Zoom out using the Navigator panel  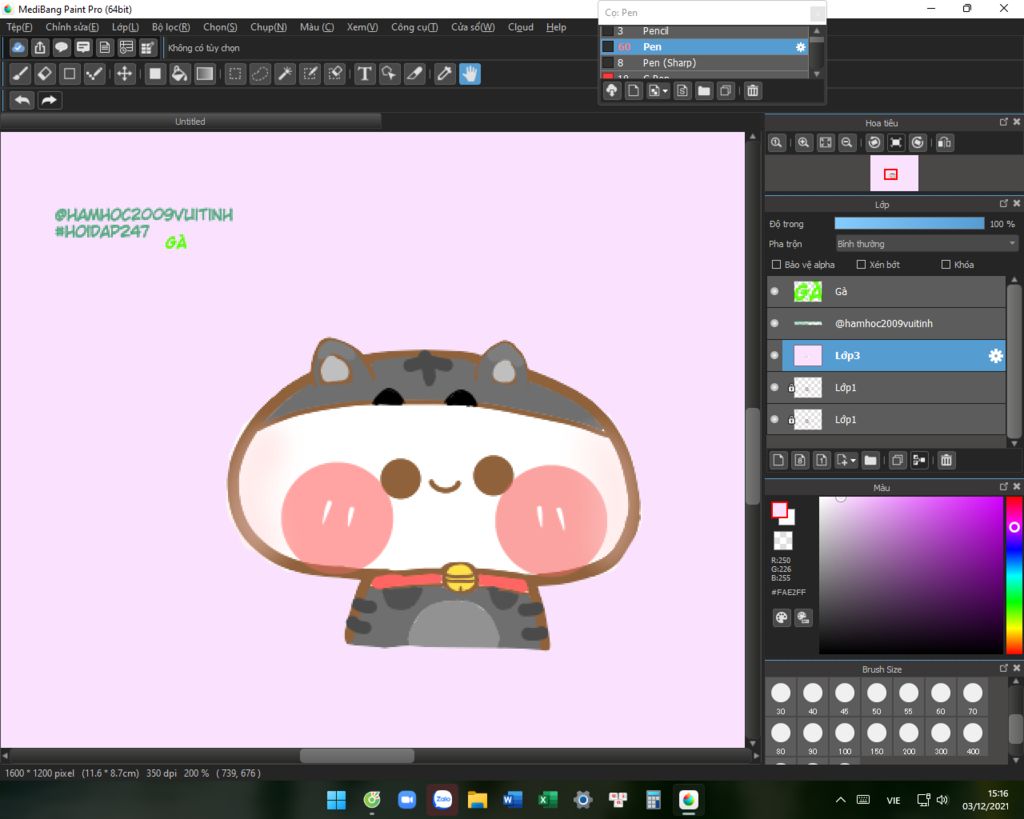click(847, 142)
